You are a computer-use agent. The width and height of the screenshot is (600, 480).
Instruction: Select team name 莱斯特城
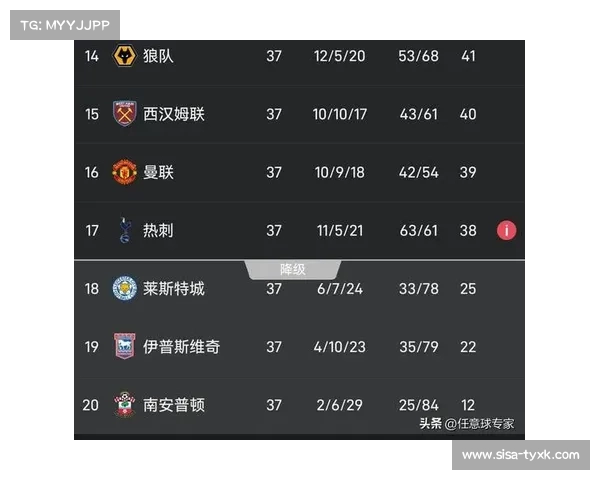click(x=173, y=288)
